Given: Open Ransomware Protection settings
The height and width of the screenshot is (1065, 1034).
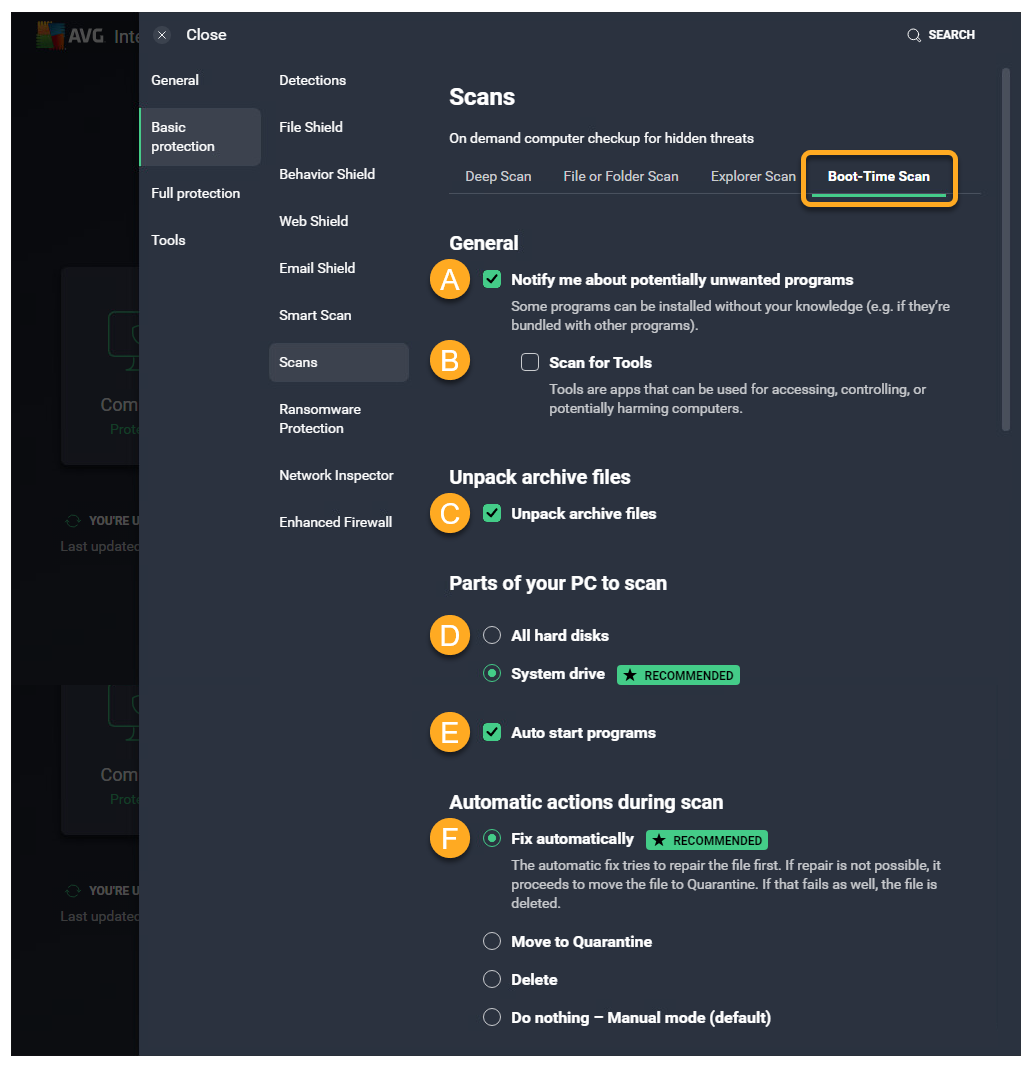Looking at the screenshot, I should tap(320, 419).
